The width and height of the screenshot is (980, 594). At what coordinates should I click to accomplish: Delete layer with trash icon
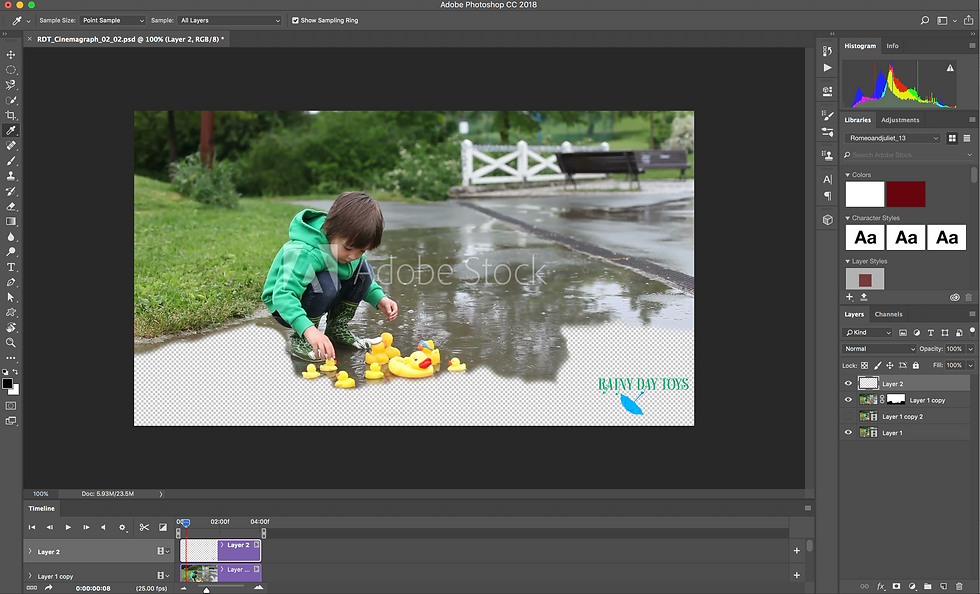pyautogui.click(x=959, y=586)
